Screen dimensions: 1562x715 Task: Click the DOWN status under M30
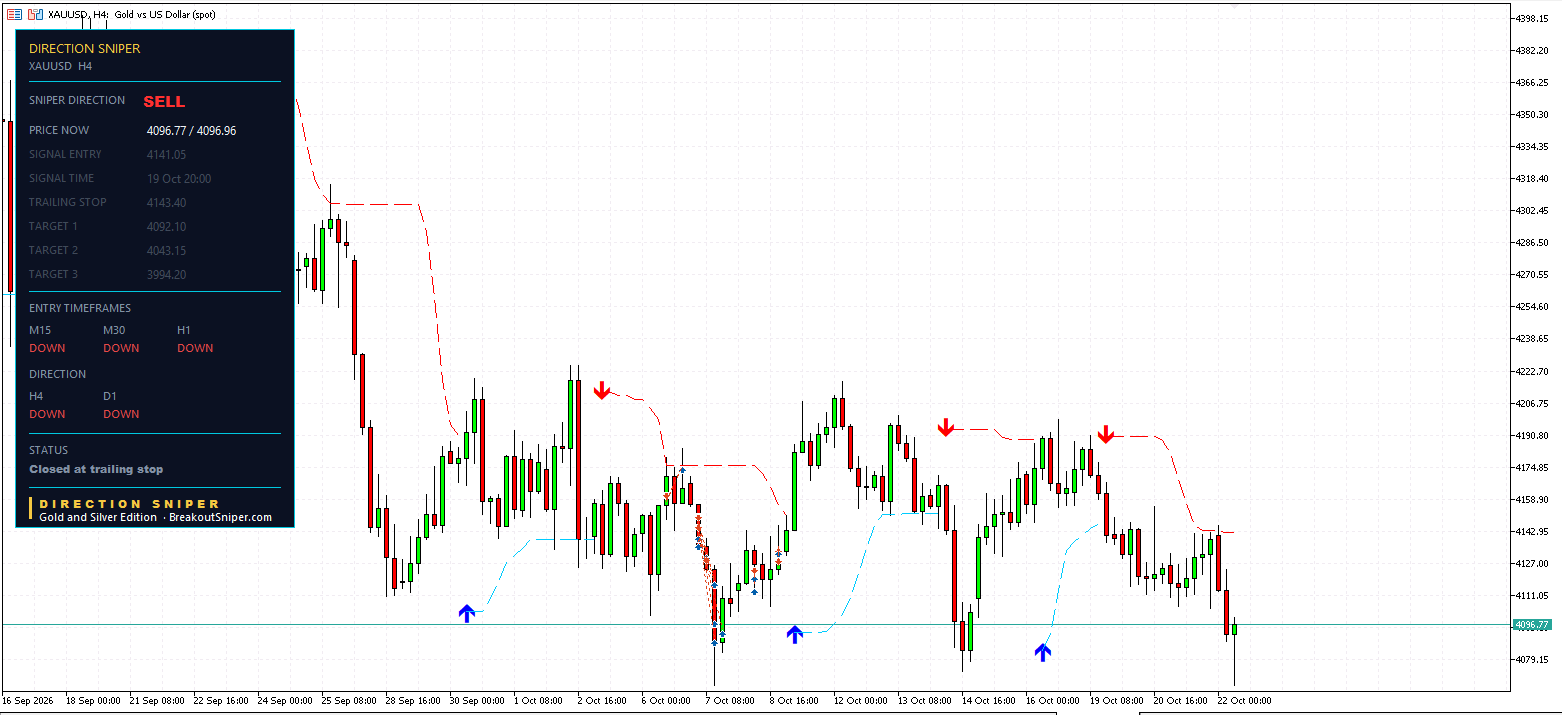pyautogui.click(x=121, y=348)
